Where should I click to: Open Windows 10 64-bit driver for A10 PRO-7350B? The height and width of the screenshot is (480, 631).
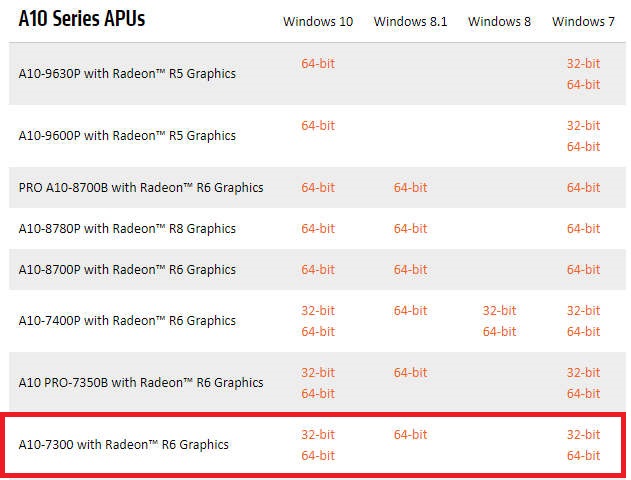point(318,393)
